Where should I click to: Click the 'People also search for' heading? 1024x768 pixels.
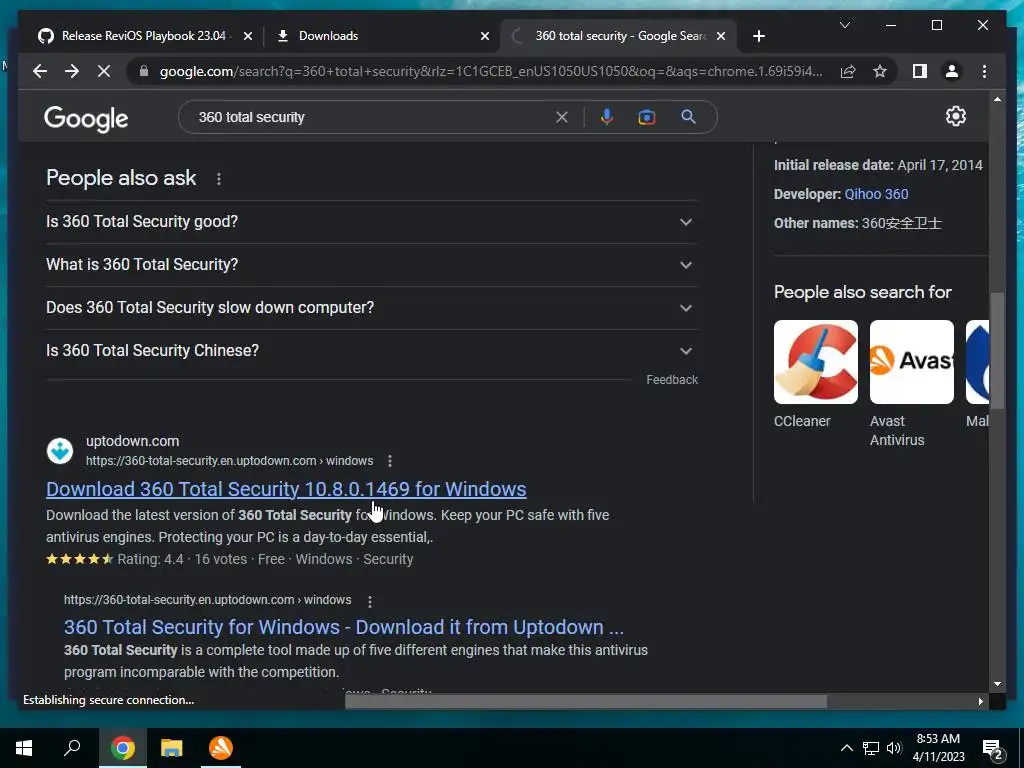tap(862, 292)
